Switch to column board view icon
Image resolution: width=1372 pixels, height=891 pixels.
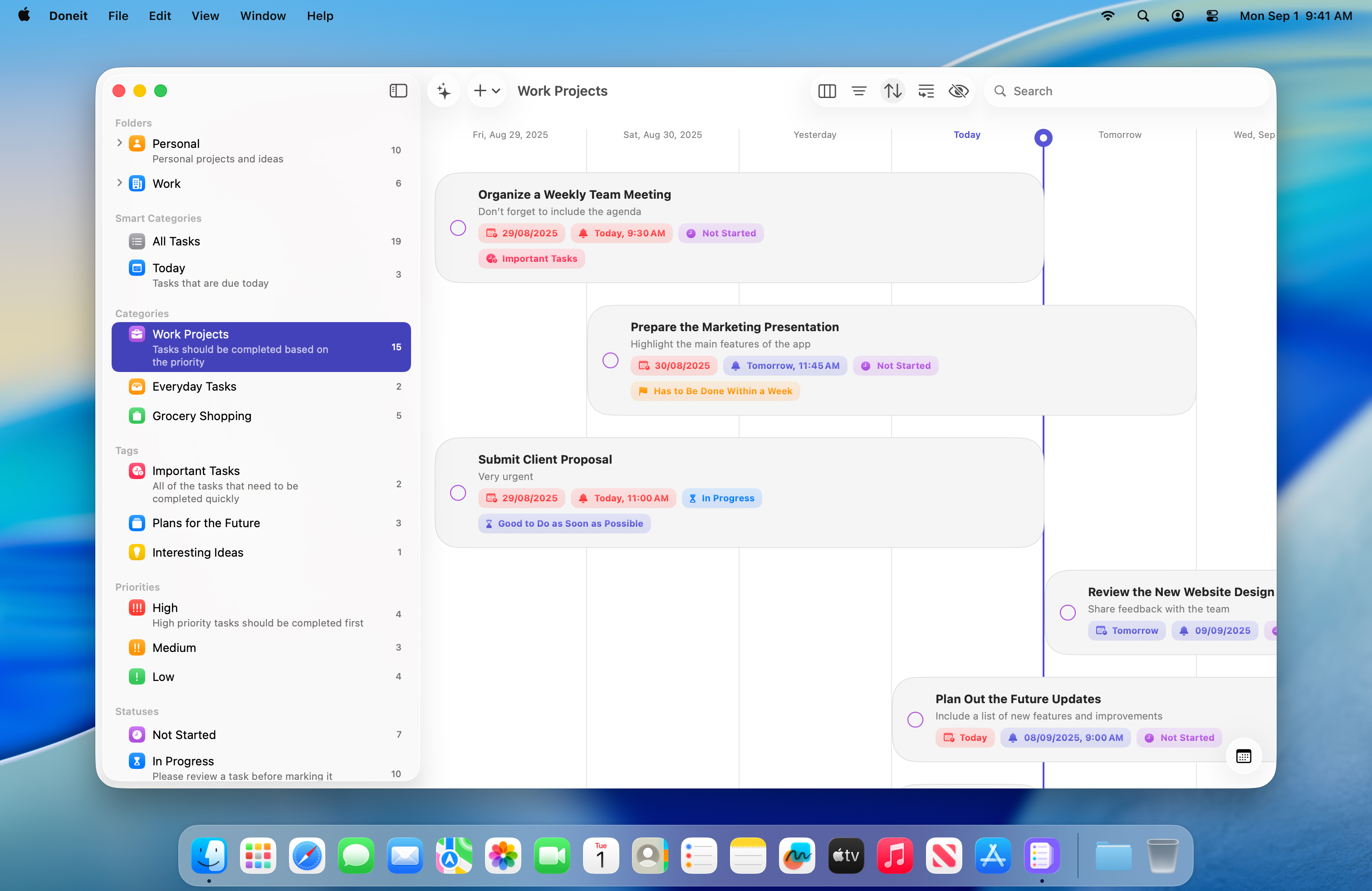coord(827,91)
